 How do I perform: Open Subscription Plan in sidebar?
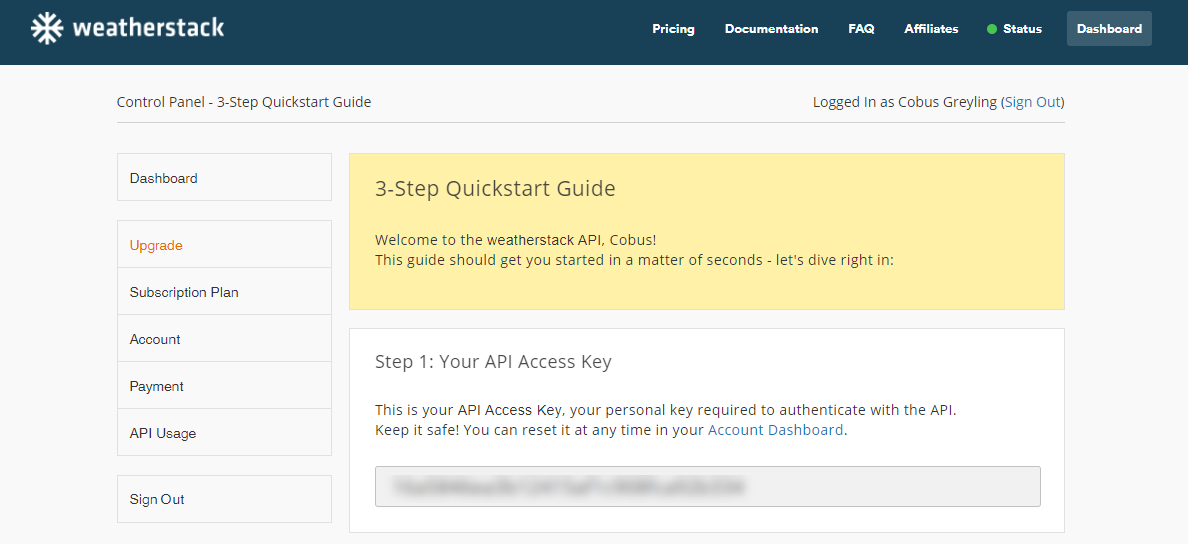click(224, 292)
